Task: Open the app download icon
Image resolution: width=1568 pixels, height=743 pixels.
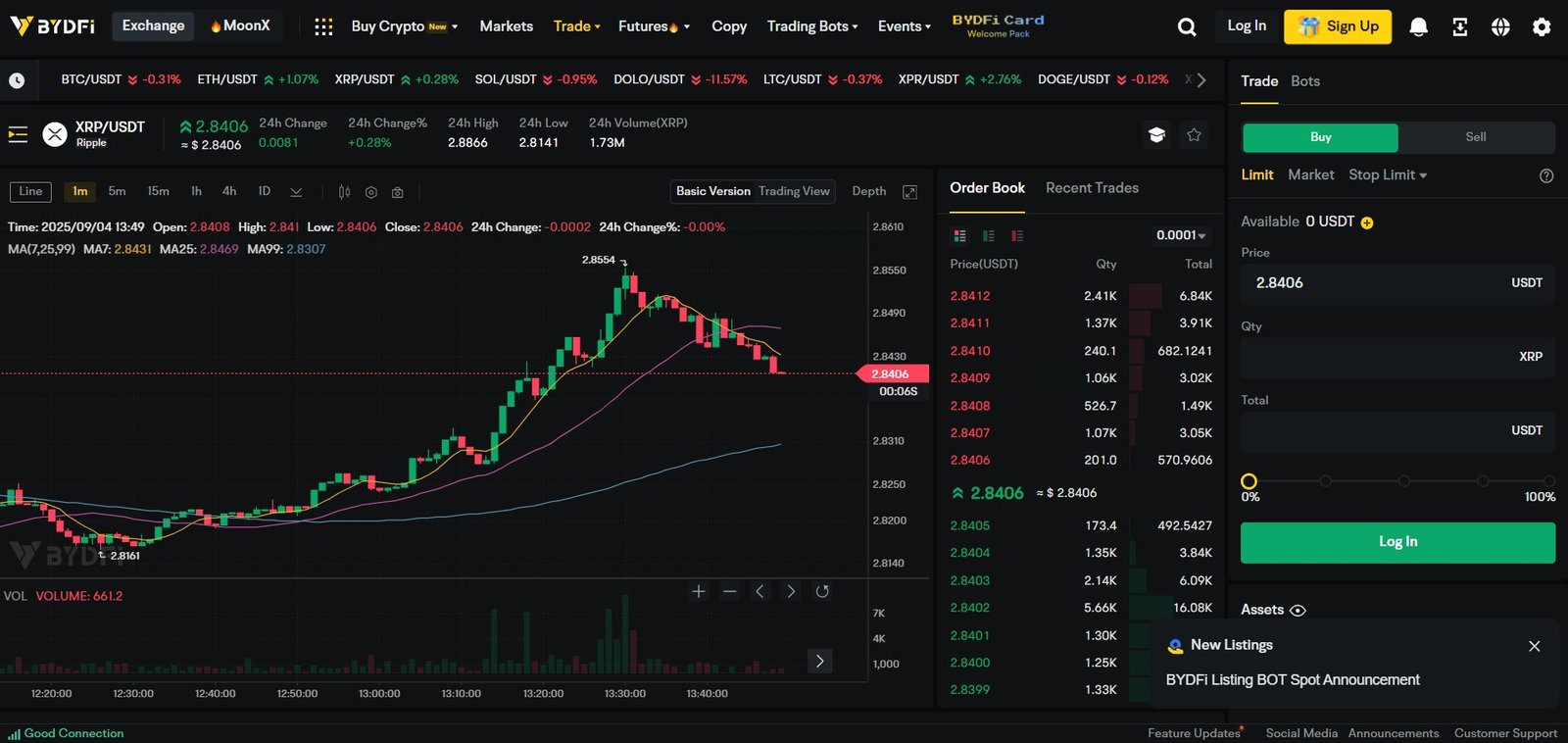Action: tap(1459, 26)
